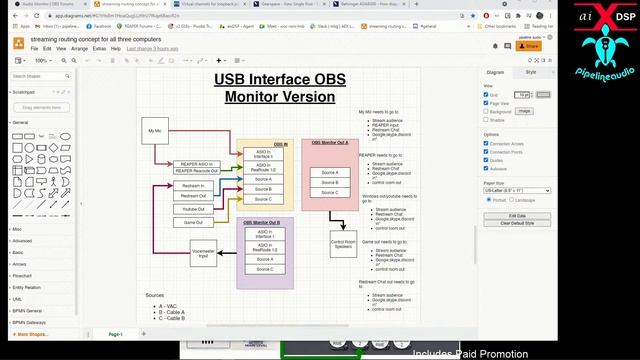Image resolution: width=640 pixels, height=360 pixels.
Task: Toggle the Guides checkbox
Action: [x=486, y=160]
